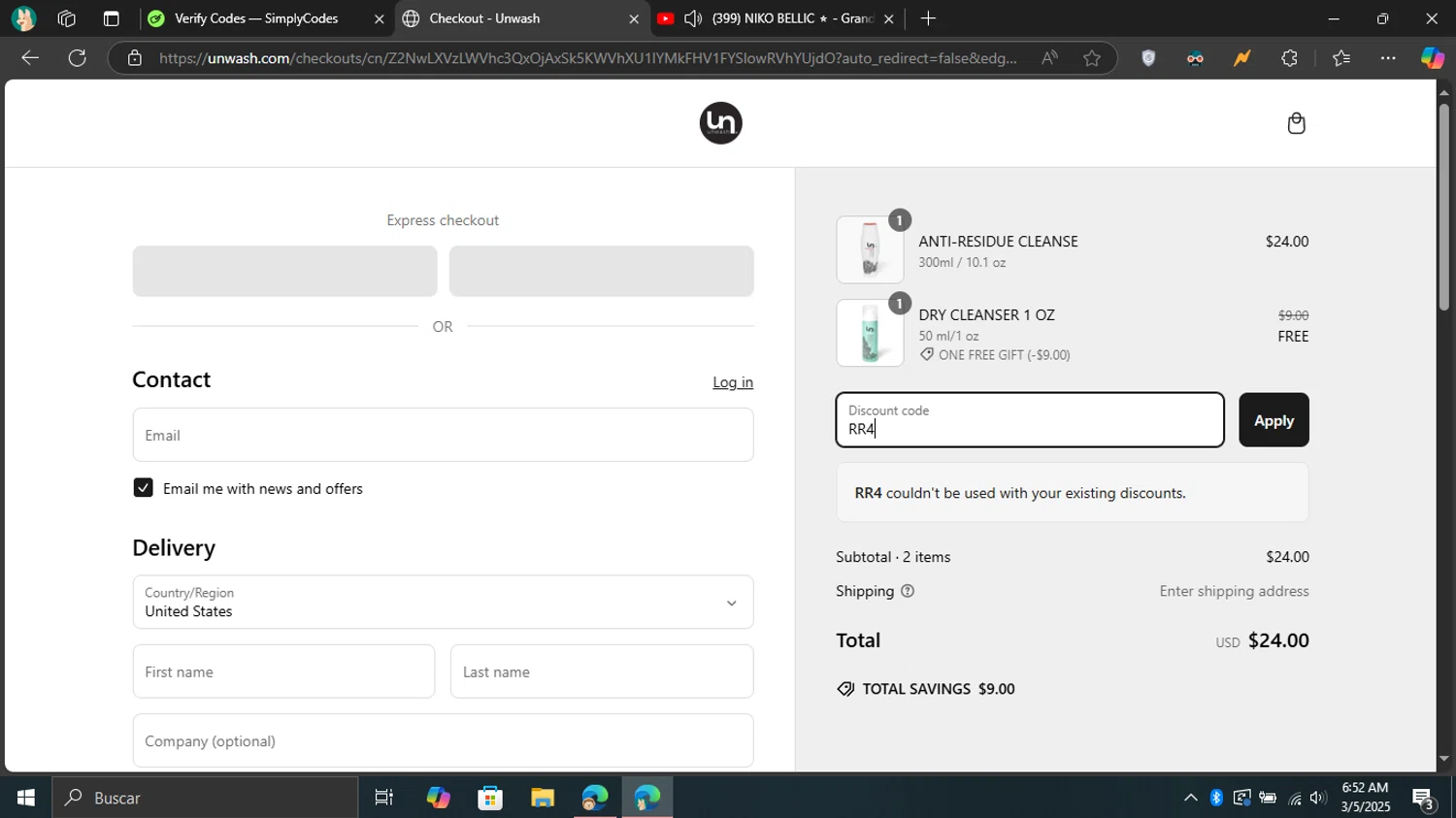Viewport: 1456px width, 818px height.
Task: Open Microsoft Store from the taskbar
Action: tap(490, 798)
